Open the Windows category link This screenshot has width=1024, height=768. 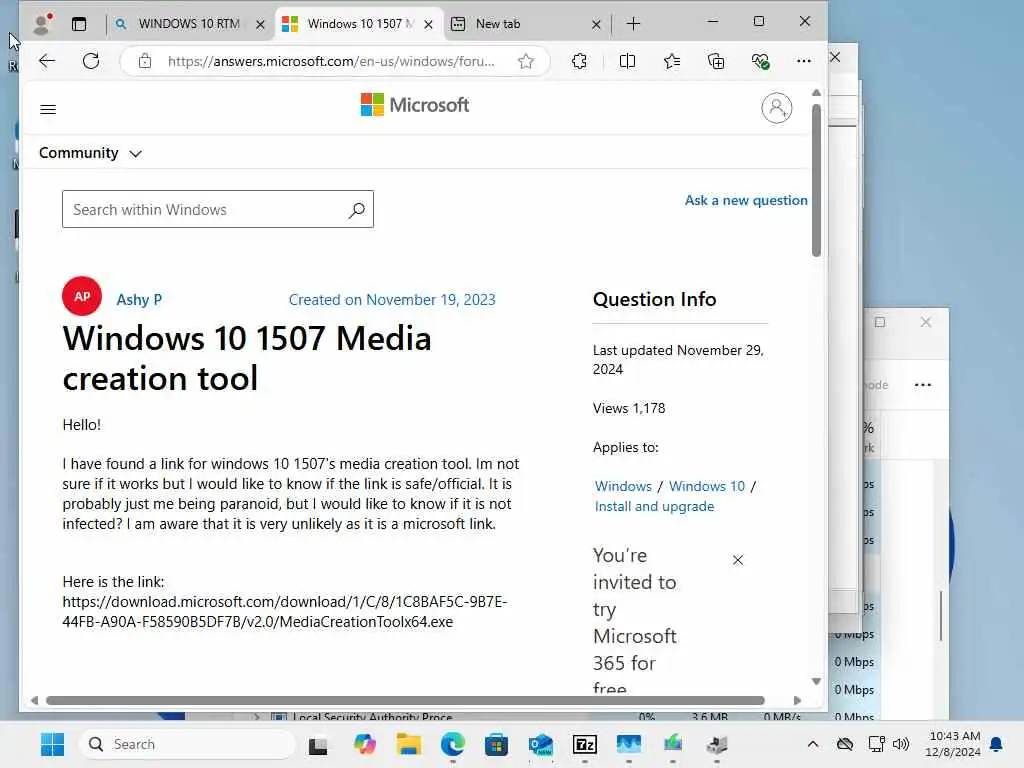point(623,487)
